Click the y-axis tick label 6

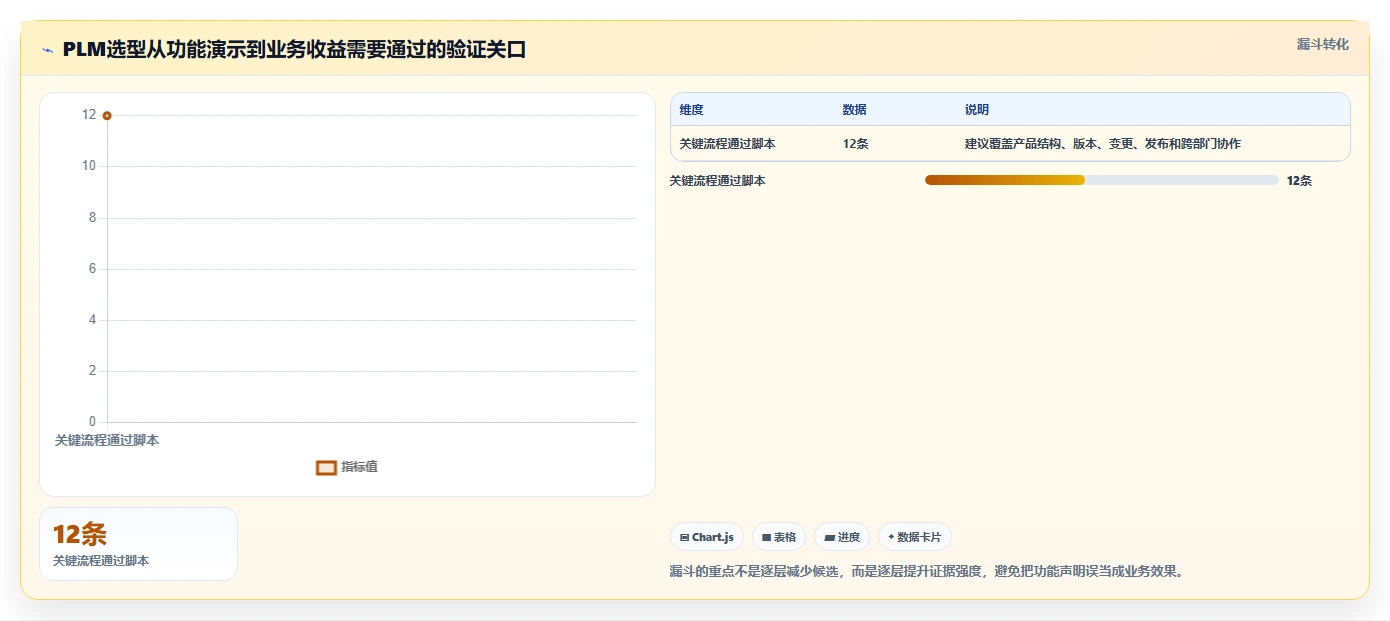click(92, 269)
